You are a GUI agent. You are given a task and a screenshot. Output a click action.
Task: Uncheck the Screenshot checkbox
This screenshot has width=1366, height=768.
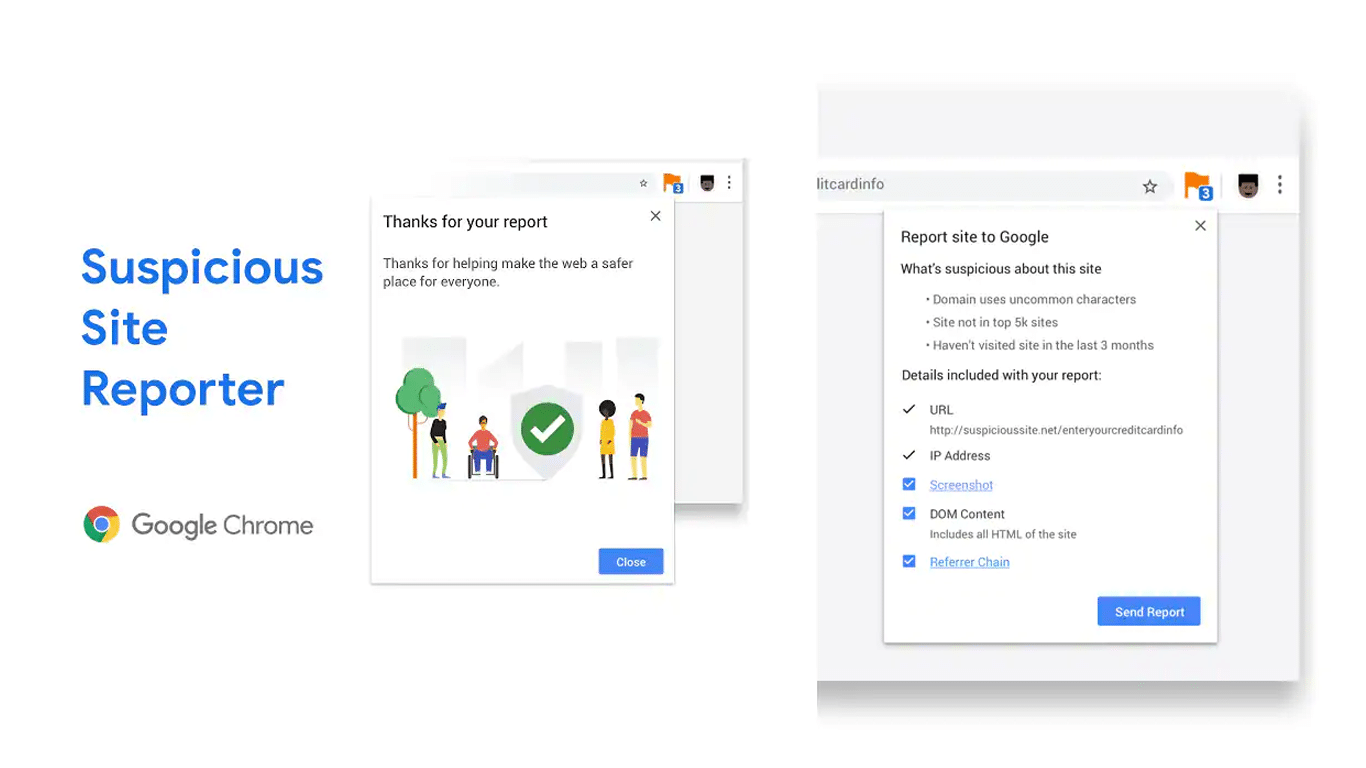(909, 484)
